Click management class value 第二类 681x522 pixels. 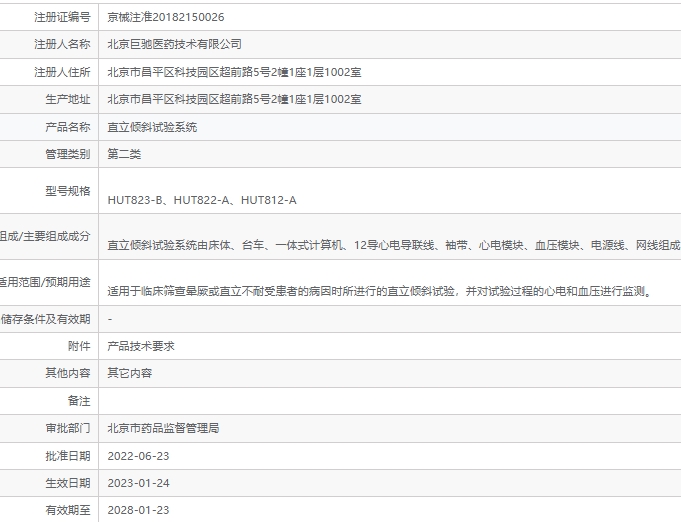[124, 154]
